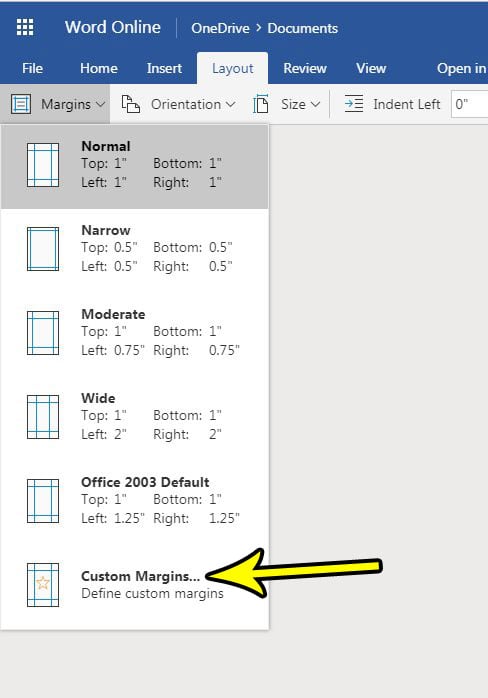This screenshot has width=488, height=698.
Task: Open the OneDrive breadcrumb link
Action: point(220,28)
